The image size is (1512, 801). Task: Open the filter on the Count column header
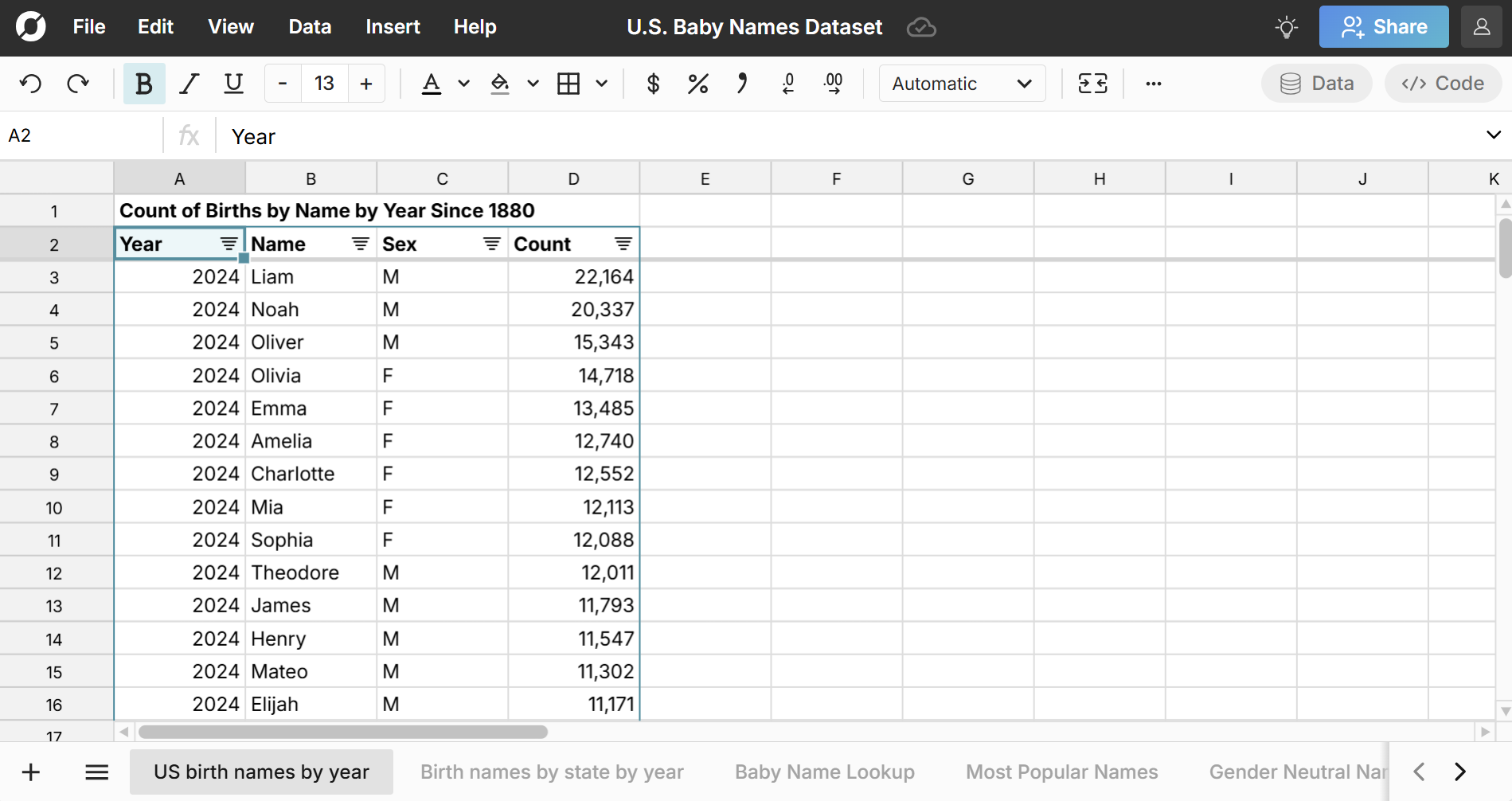pos(622,244)
